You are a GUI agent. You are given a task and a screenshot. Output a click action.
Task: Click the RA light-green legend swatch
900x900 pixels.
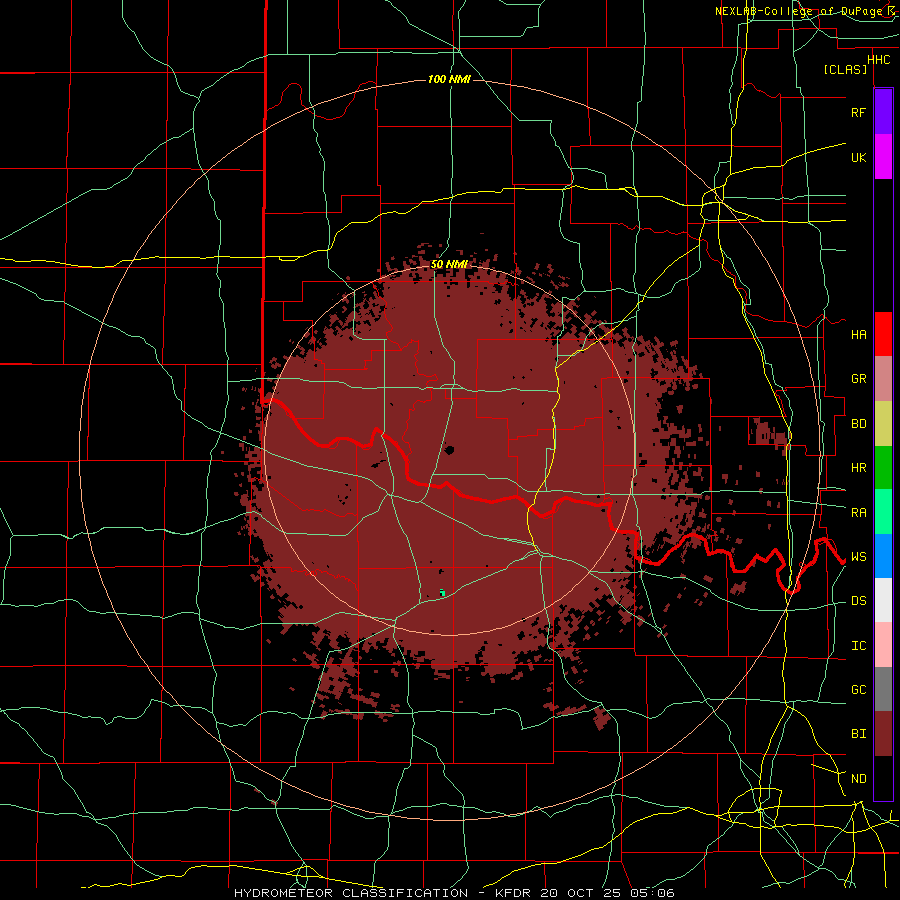(883, 512)
